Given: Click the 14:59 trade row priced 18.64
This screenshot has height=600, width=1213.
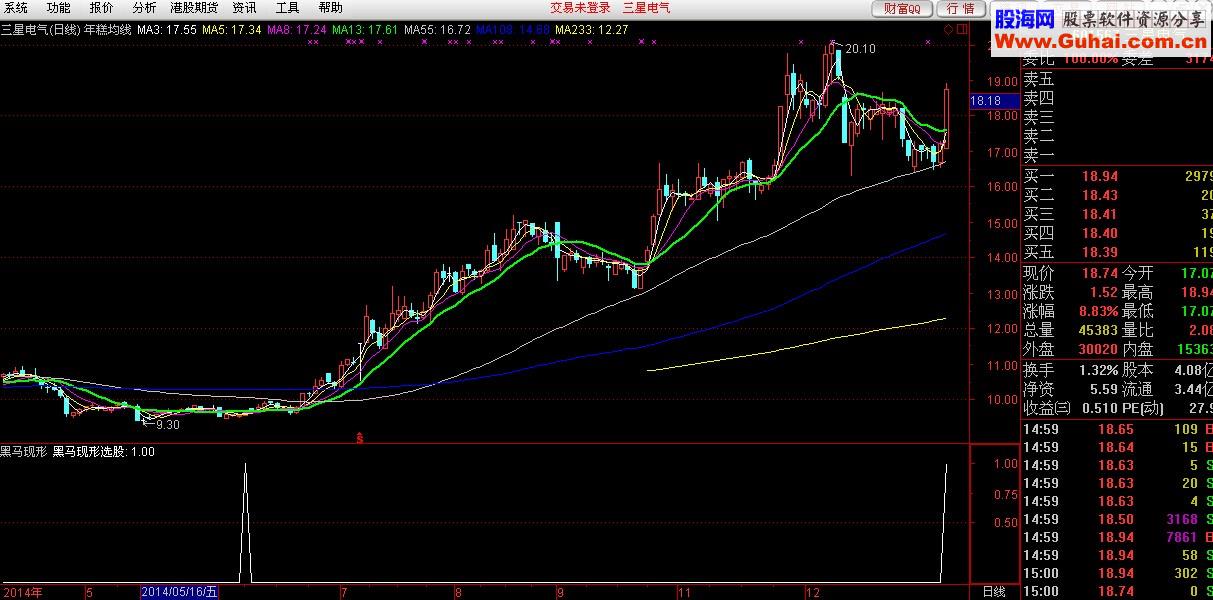Looking at the screenshot, I should [x=1117, y=447].
